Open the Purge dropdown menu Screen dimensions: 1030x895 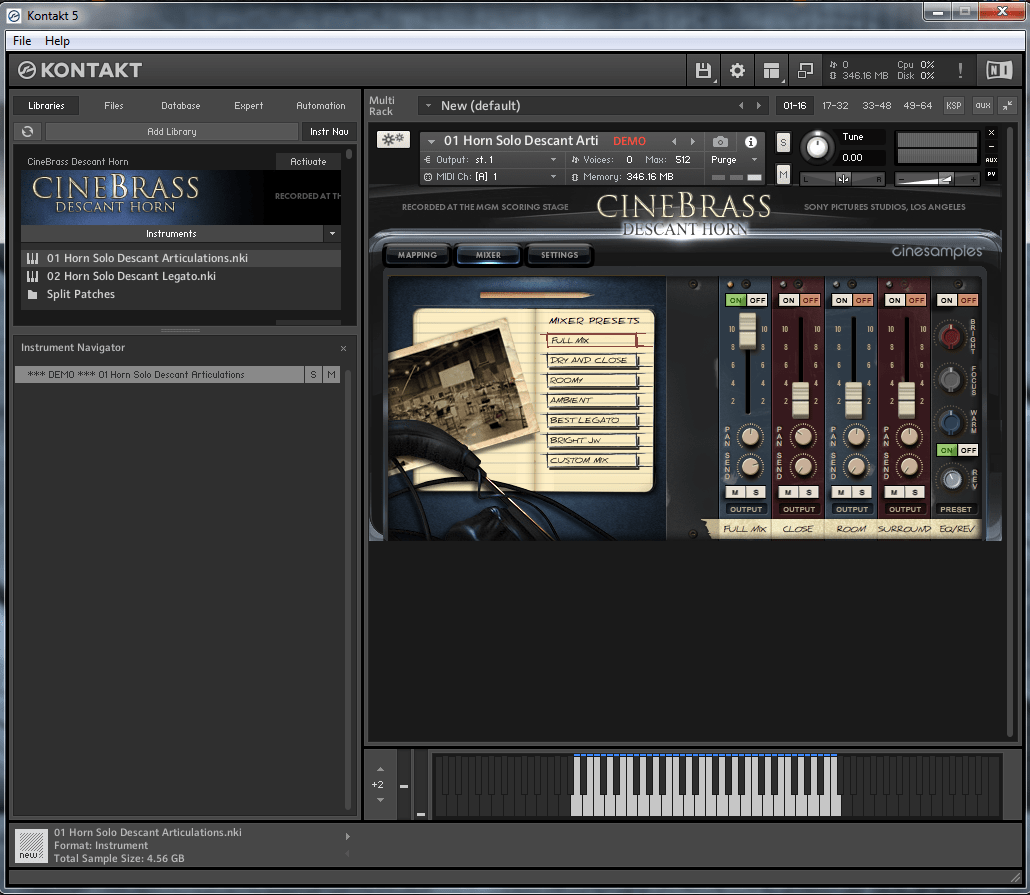point(733,160)
